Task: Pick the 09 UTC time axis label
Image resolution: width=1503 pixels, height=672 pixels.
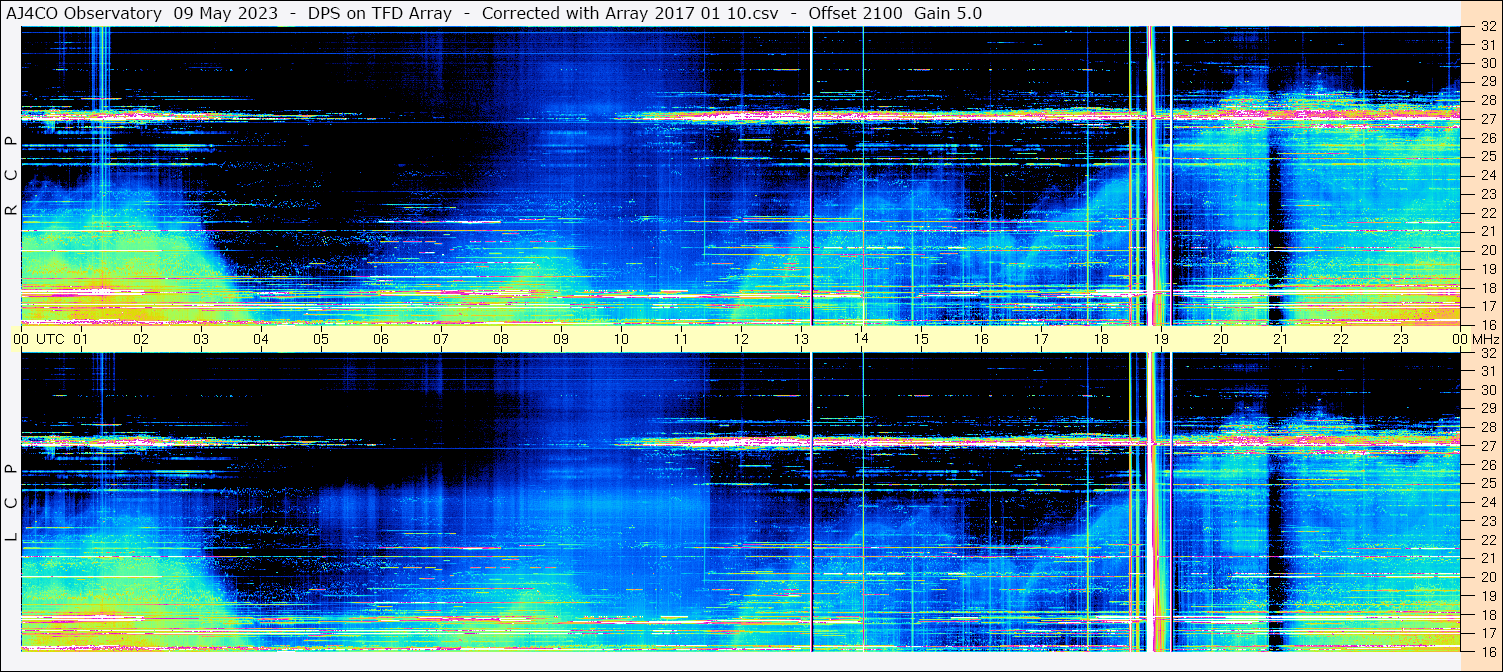Action: 561,339
